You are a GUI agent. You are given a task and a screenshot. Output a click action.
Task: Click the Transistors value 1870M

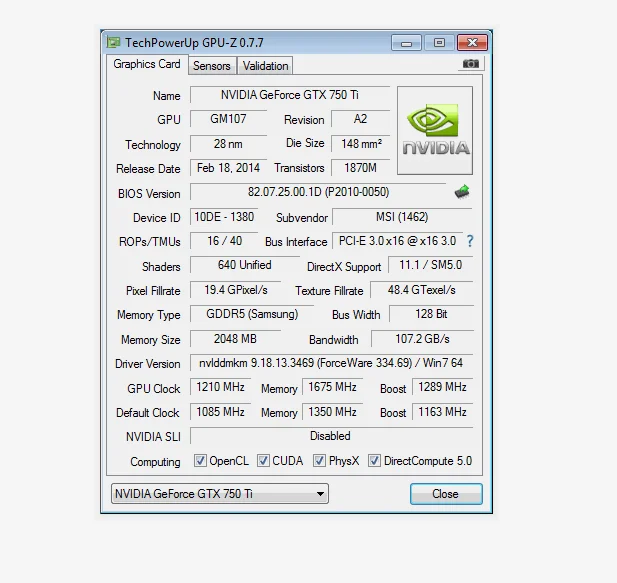point(360,168)
